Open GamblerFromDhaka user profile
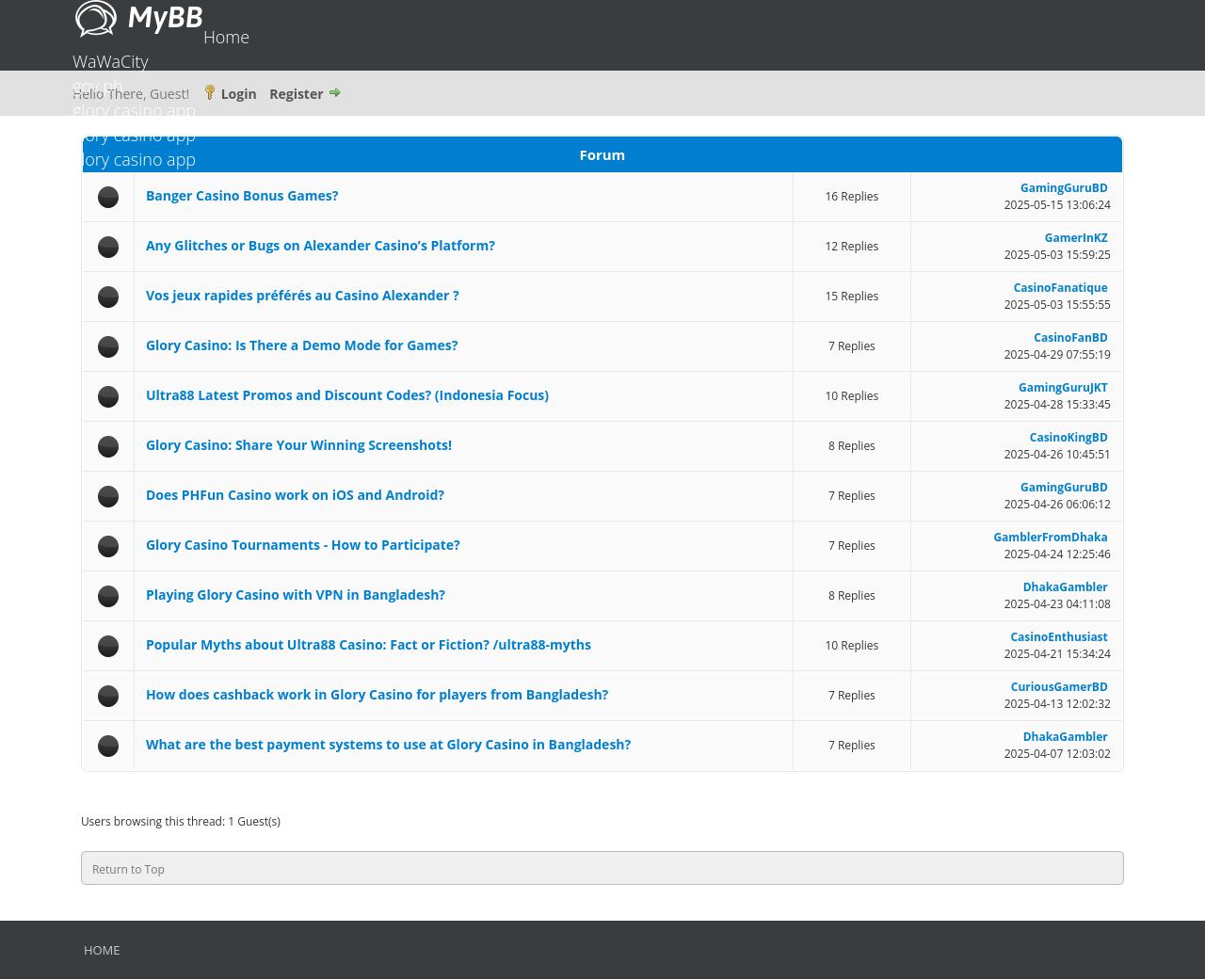Image resolution: width=1205 pixels, height=980 pixels. click(x=1050, y=538)
